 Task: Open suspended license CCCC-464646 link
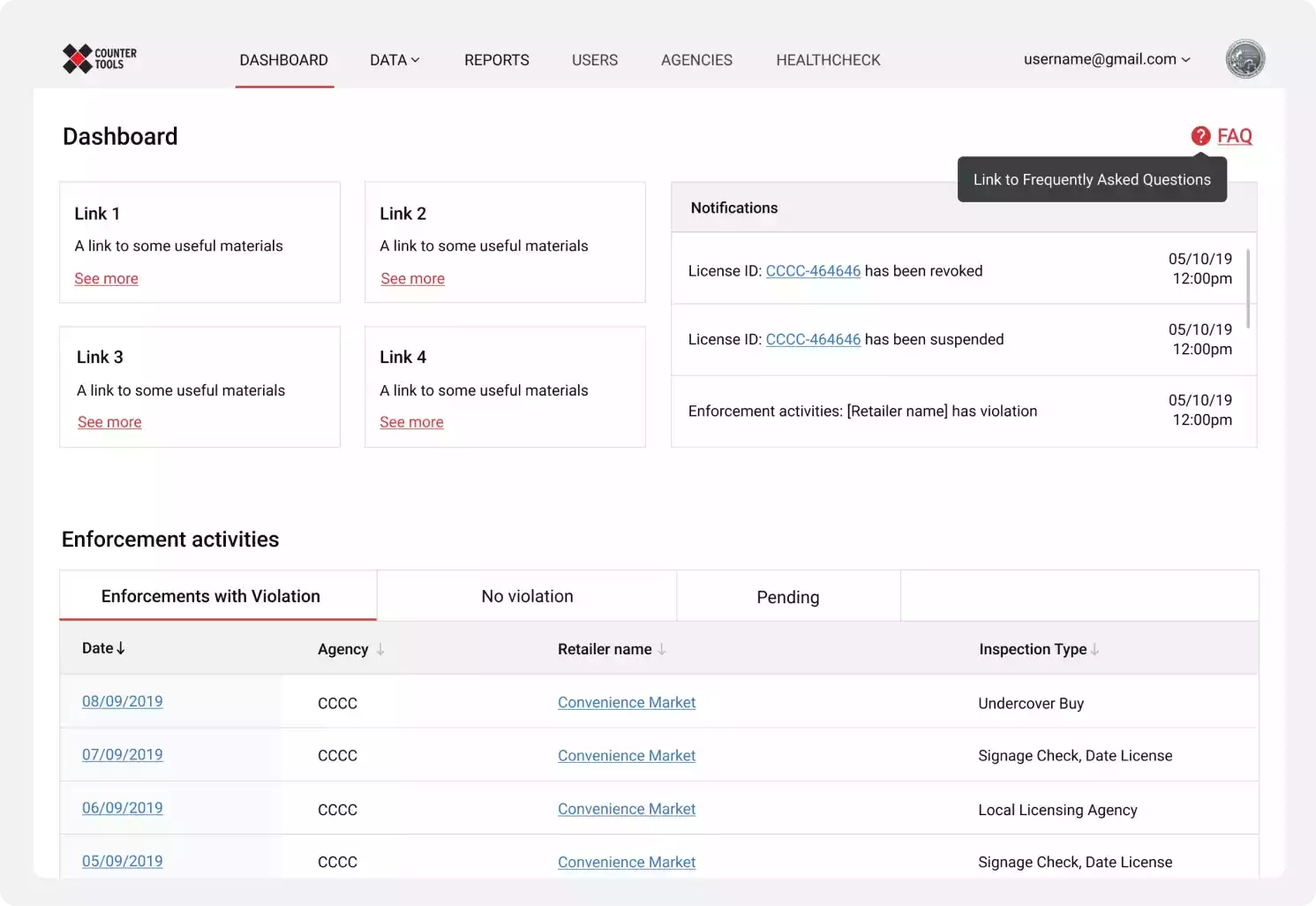813,339
